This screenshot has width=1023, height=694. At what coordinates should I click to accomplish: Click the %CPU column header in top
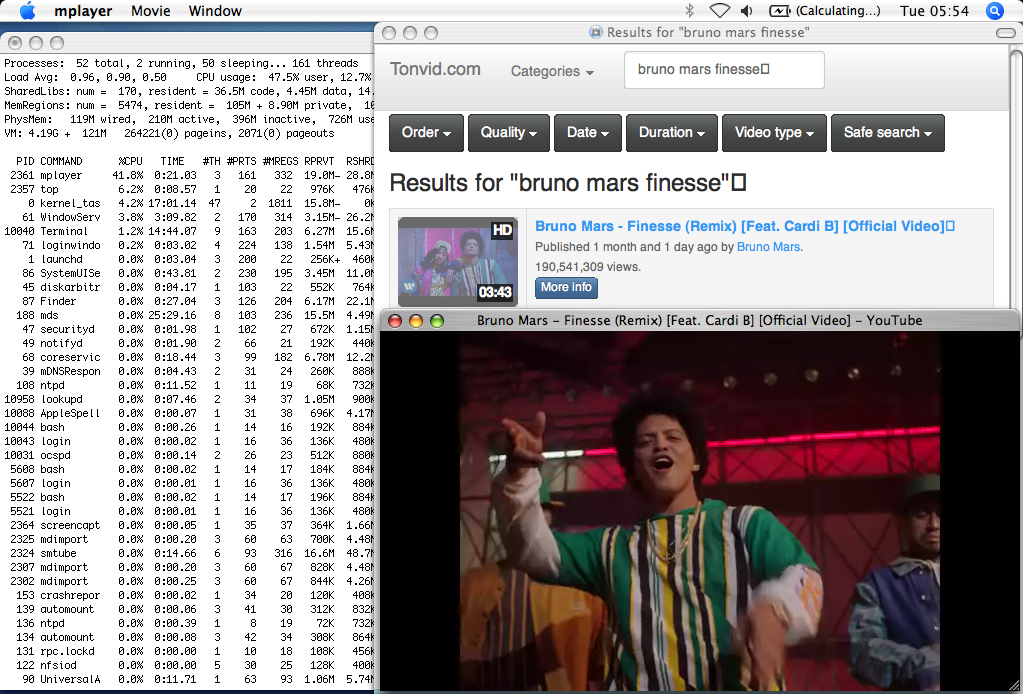pos(130,161)
